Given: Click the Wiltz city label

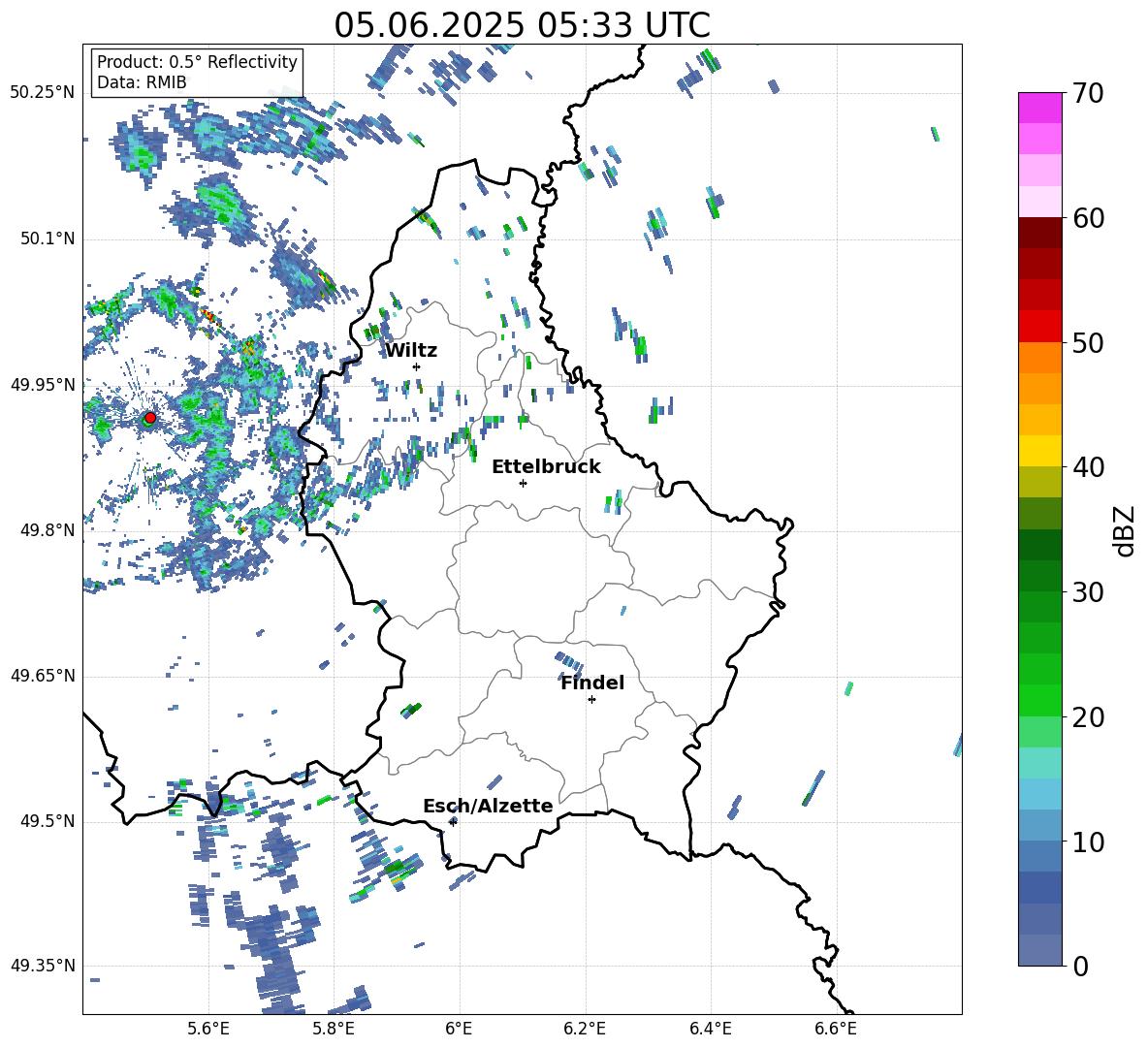Looking at the screenshot, I should point(411,351).
